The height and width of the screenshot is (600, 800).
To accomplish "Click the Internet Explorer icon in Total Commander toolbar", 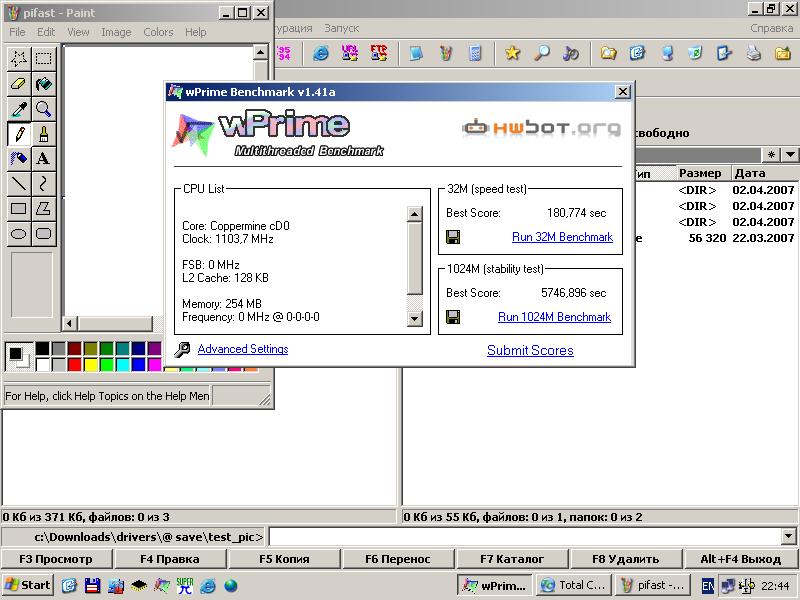I will tap(321, 53).
